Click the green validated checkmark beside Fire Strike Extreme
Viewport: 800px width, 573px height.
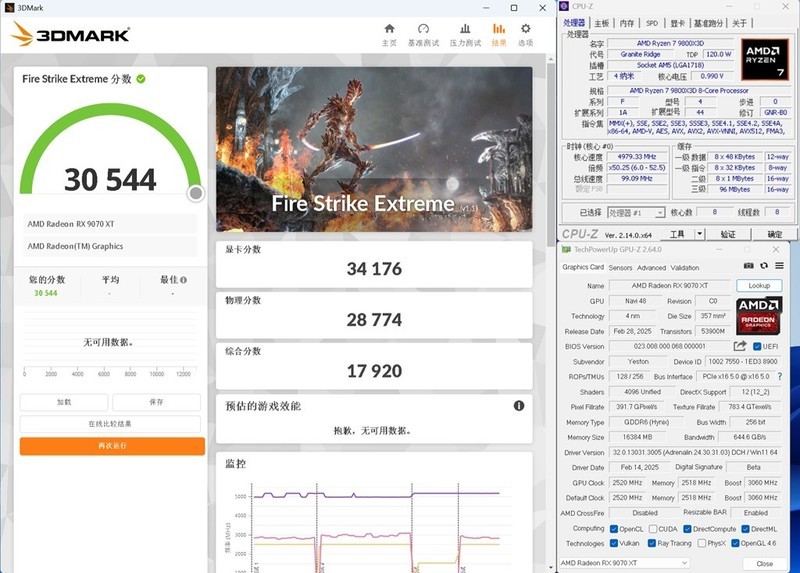point(141,79)
